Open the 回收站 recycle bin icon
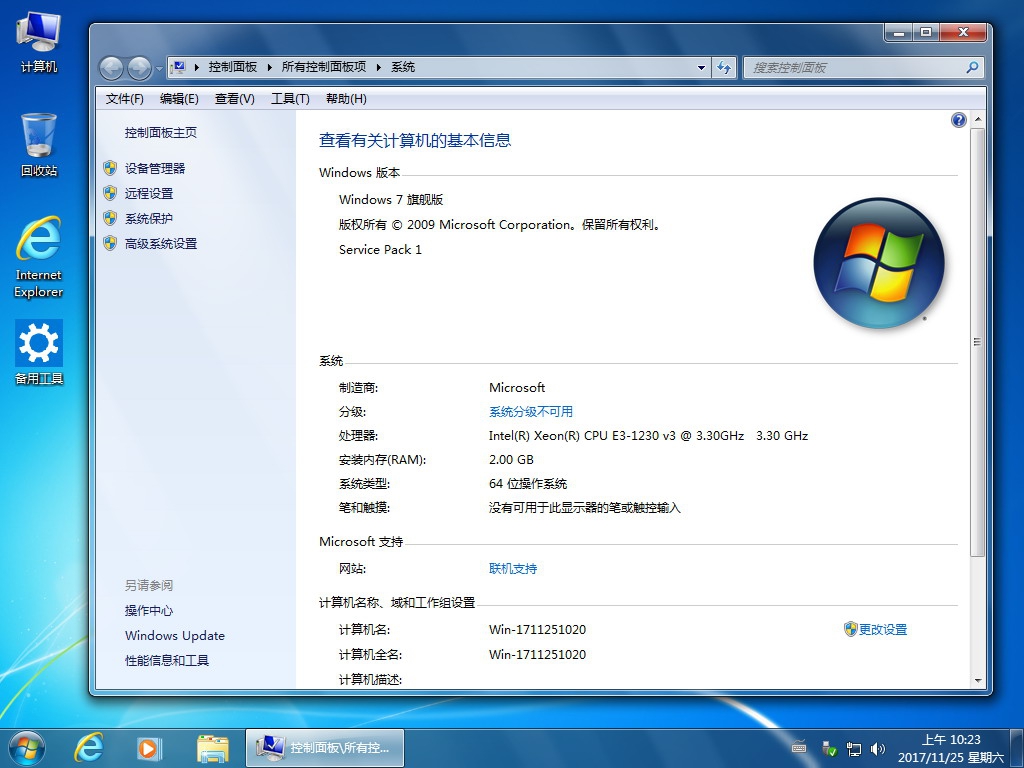This screenshot has width=1024, height=768. click(x=39, y=145)
